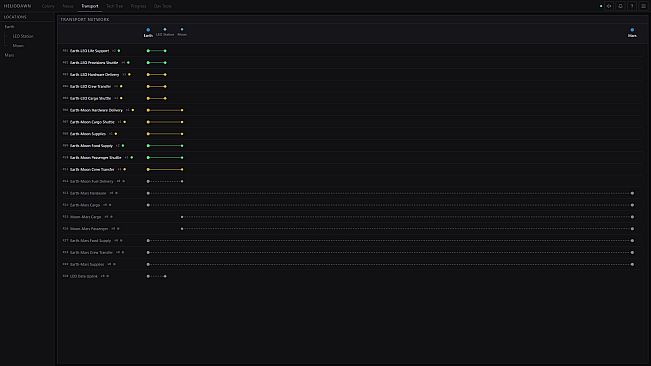Open the help question mark icon
Viewport: 651px width, 366px height.
coord(632,6)
